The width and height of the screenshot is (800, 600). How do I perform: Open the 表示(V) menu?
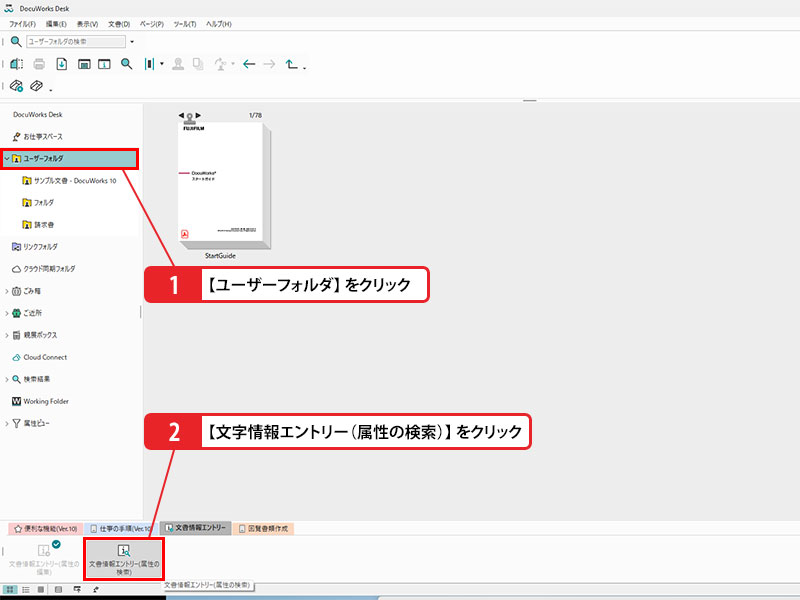[x=87, y=24]
